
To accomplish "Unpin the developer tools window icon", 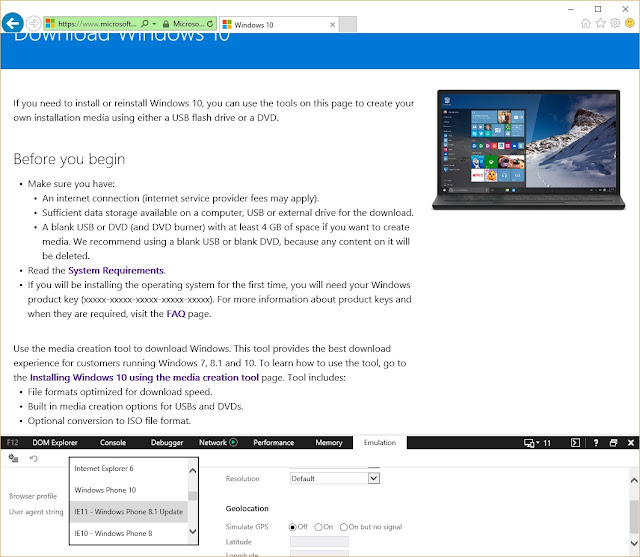I will coord(613,442).
